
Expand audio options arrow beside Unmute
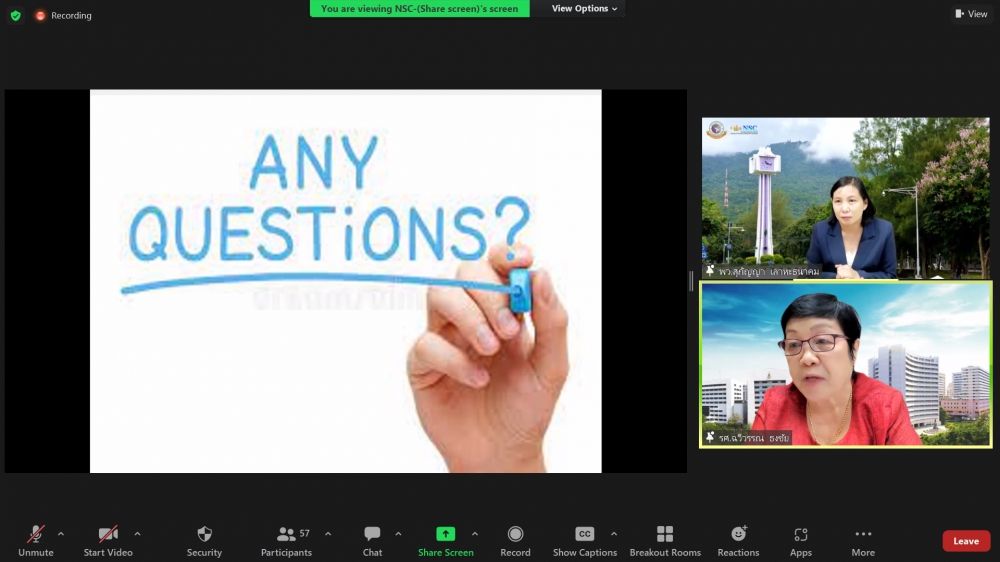pyautogui.click(x=61, y=534)
